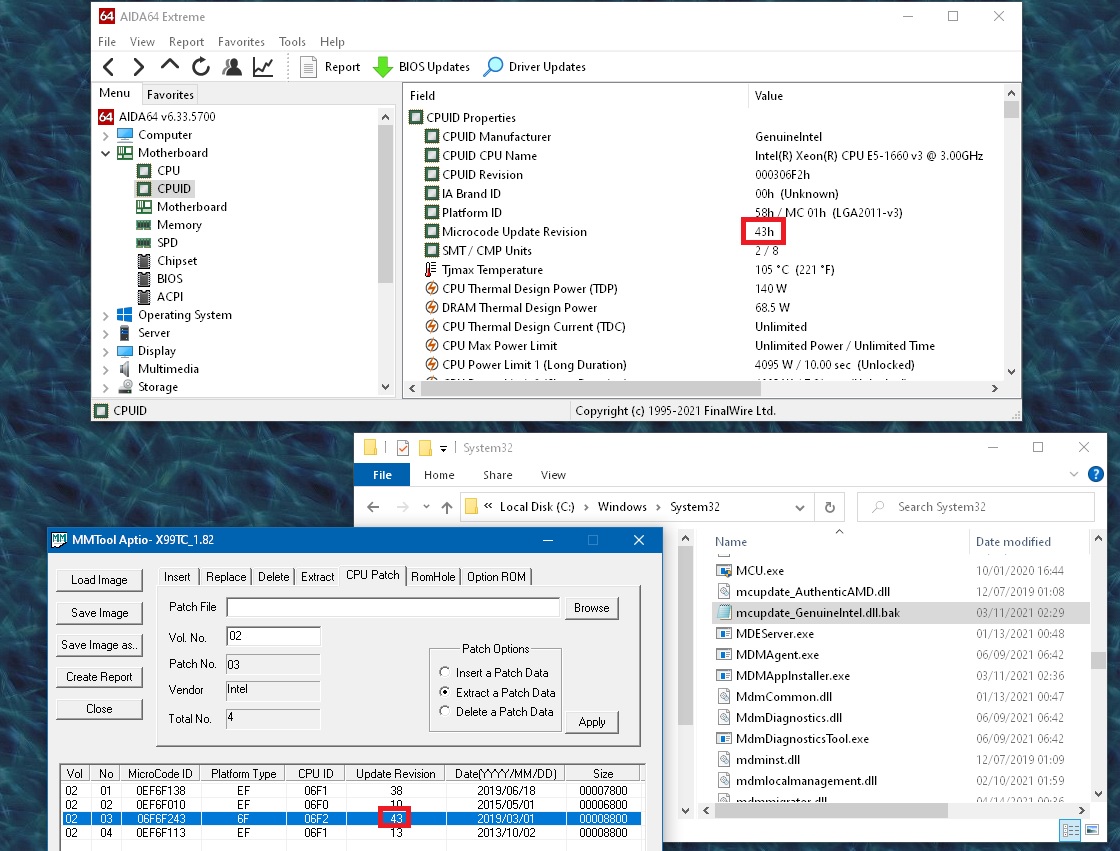
Task: Open AIDA64 File menu
Action: pos(107,41)
